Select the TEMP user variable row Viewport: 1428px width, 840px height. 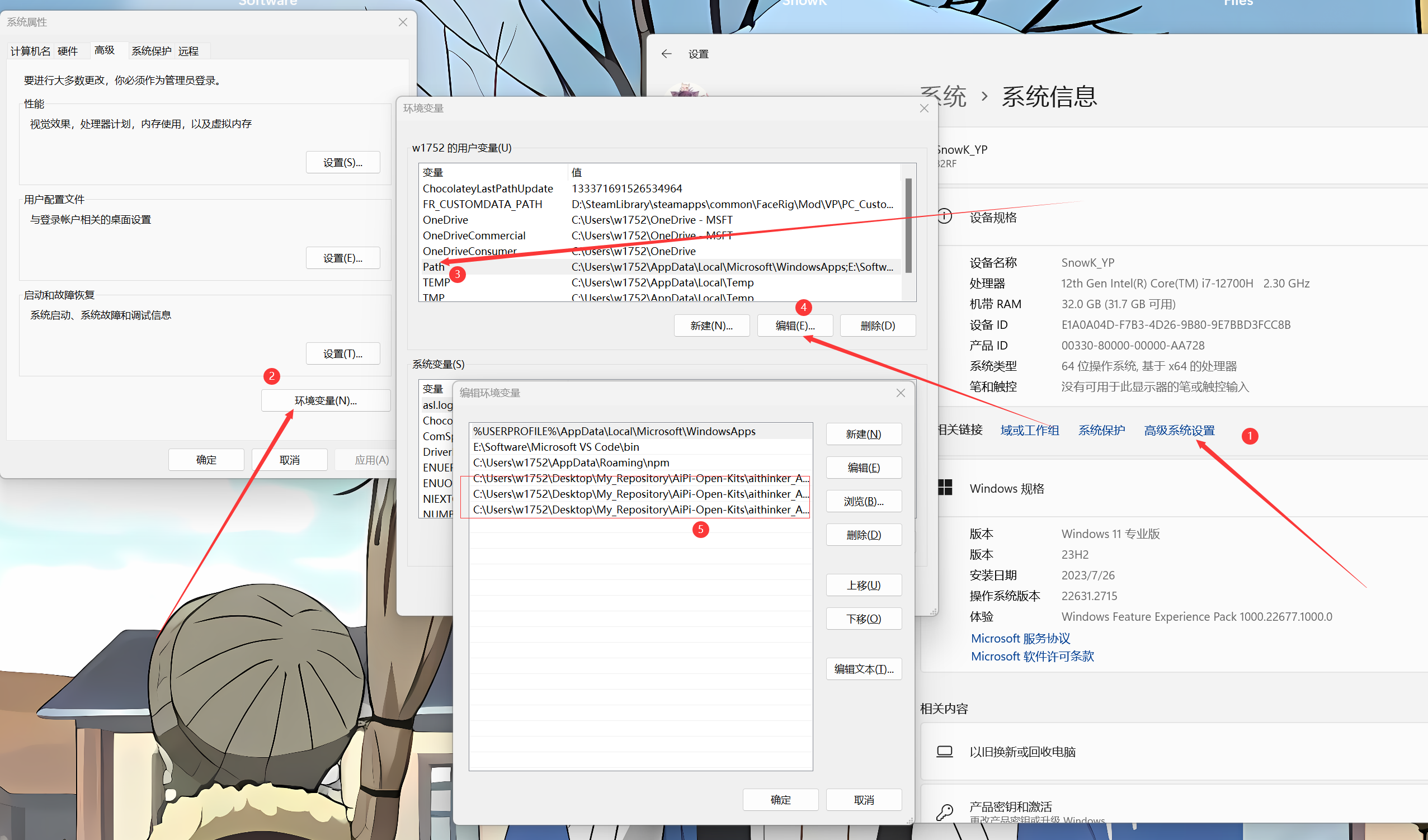(659, 282)
